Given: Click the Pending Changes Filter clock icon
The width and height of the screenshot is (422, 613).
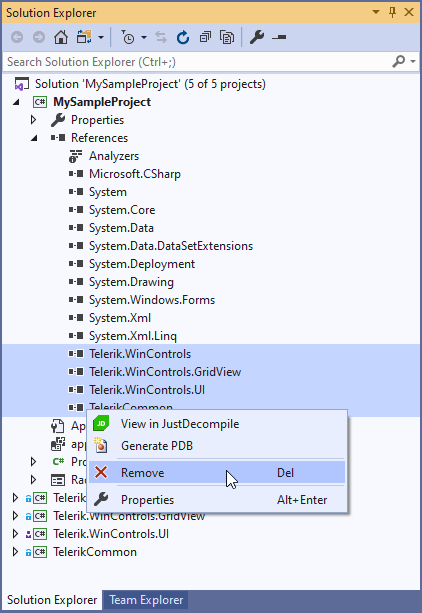Looking at the screenshot, I should 127,37.
